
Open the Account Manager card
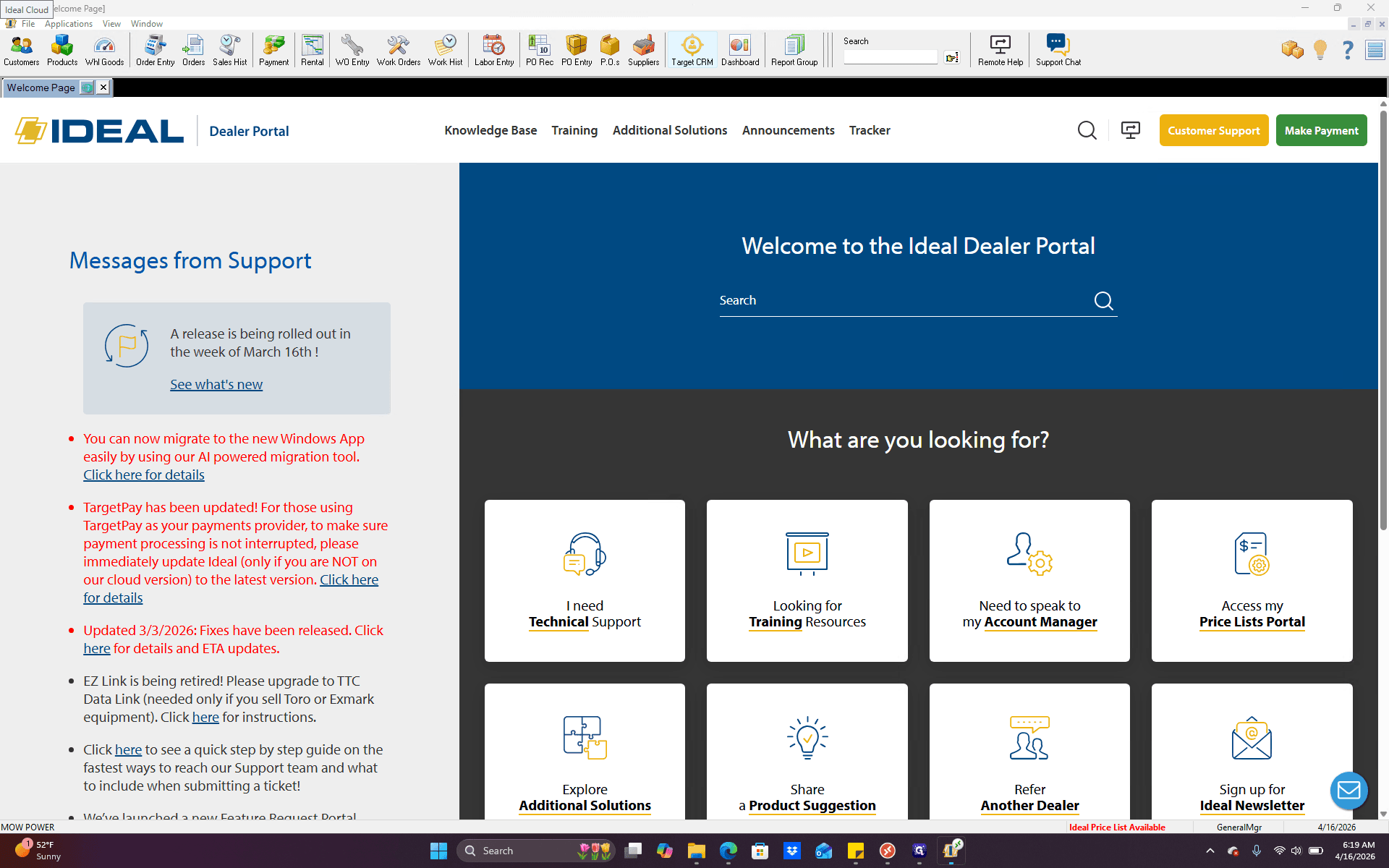pos(1029,580)
